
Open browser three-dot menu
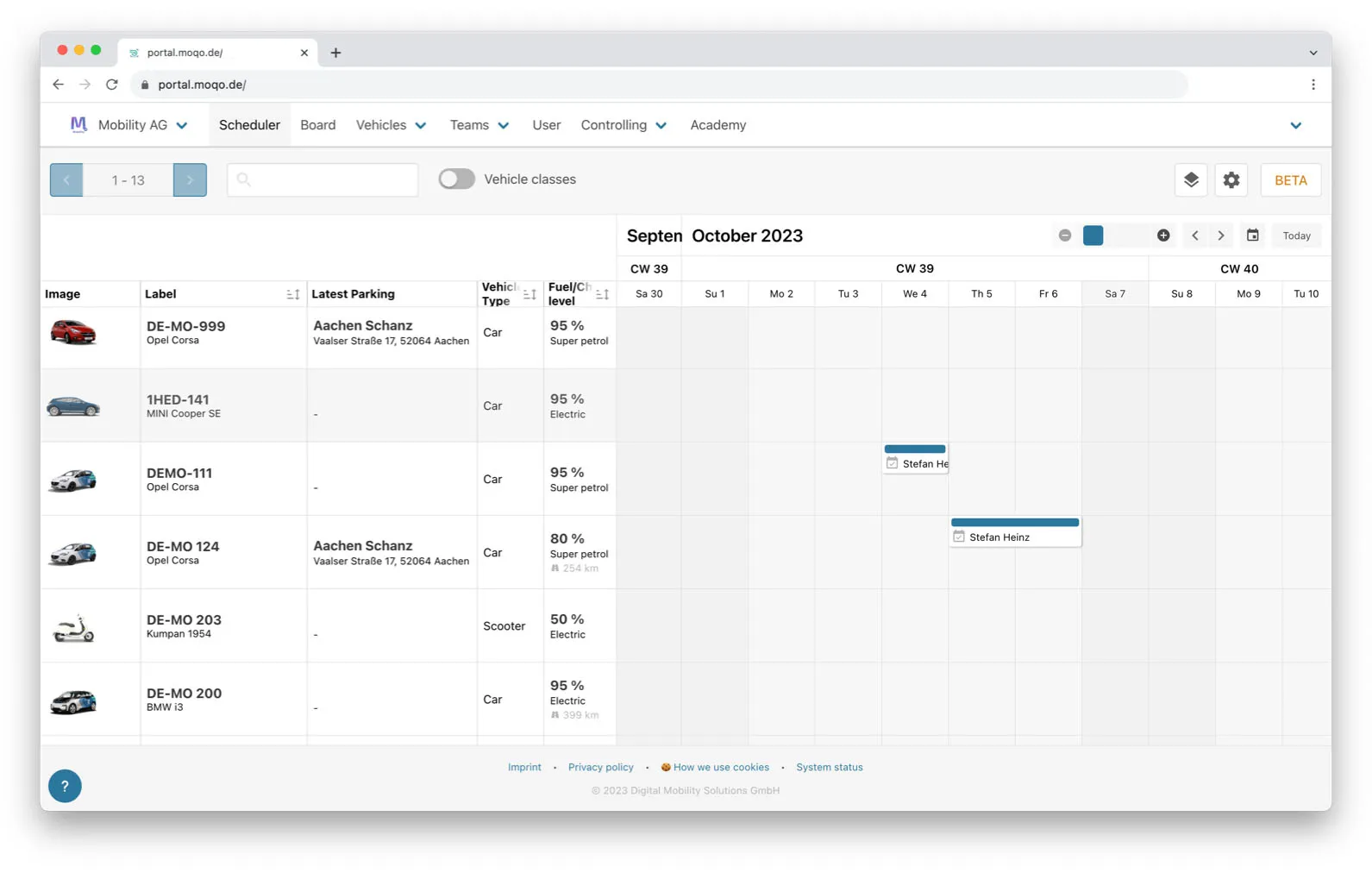click(x=1312, y=85)
